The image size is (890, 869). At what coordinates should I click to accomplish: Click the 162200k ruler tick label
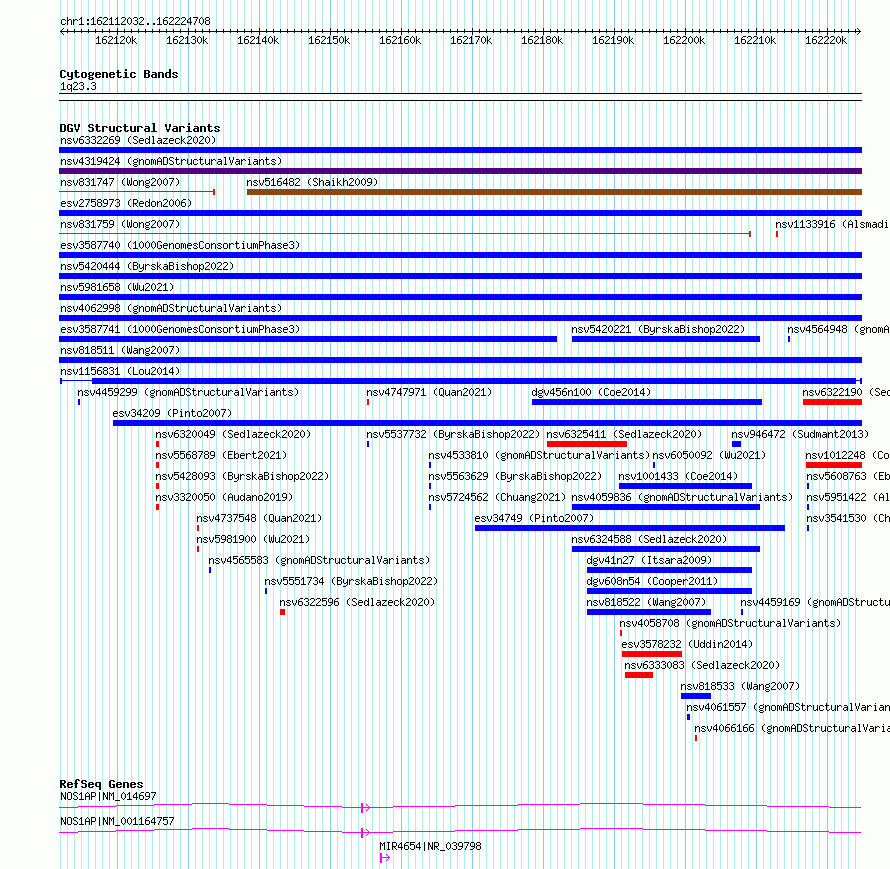[684, 40]
